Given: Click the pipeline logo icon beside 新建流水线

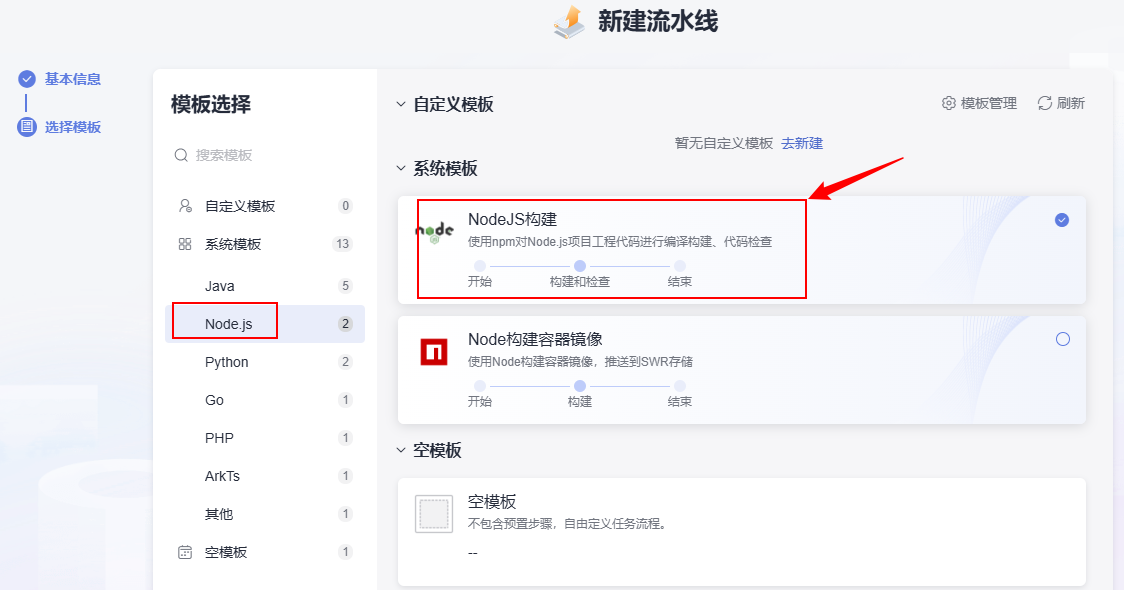Looking at the screenshot, I should [569, 22].
